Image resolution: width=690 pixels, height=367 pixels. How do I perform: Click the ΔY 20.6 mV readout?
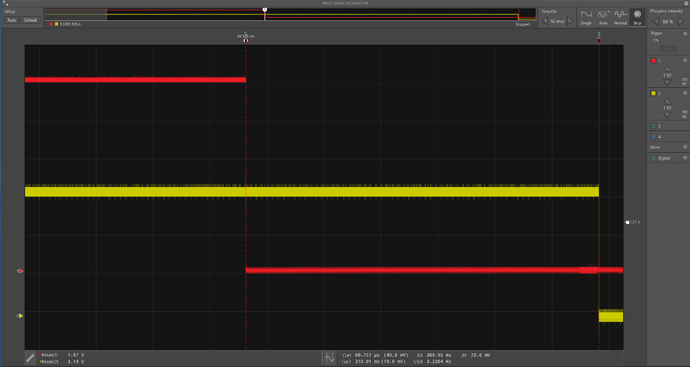[476, 355]
